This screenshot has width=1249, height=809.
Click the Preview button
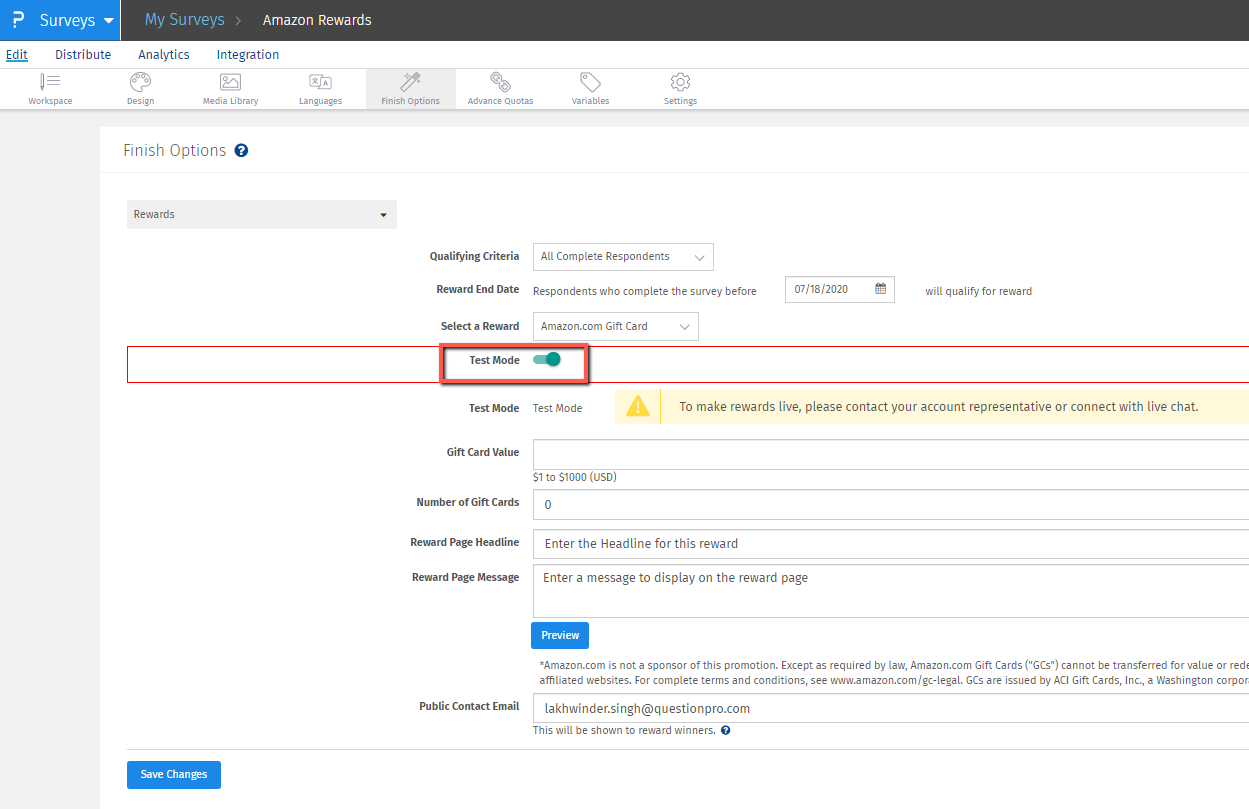[x=560, y=635]
